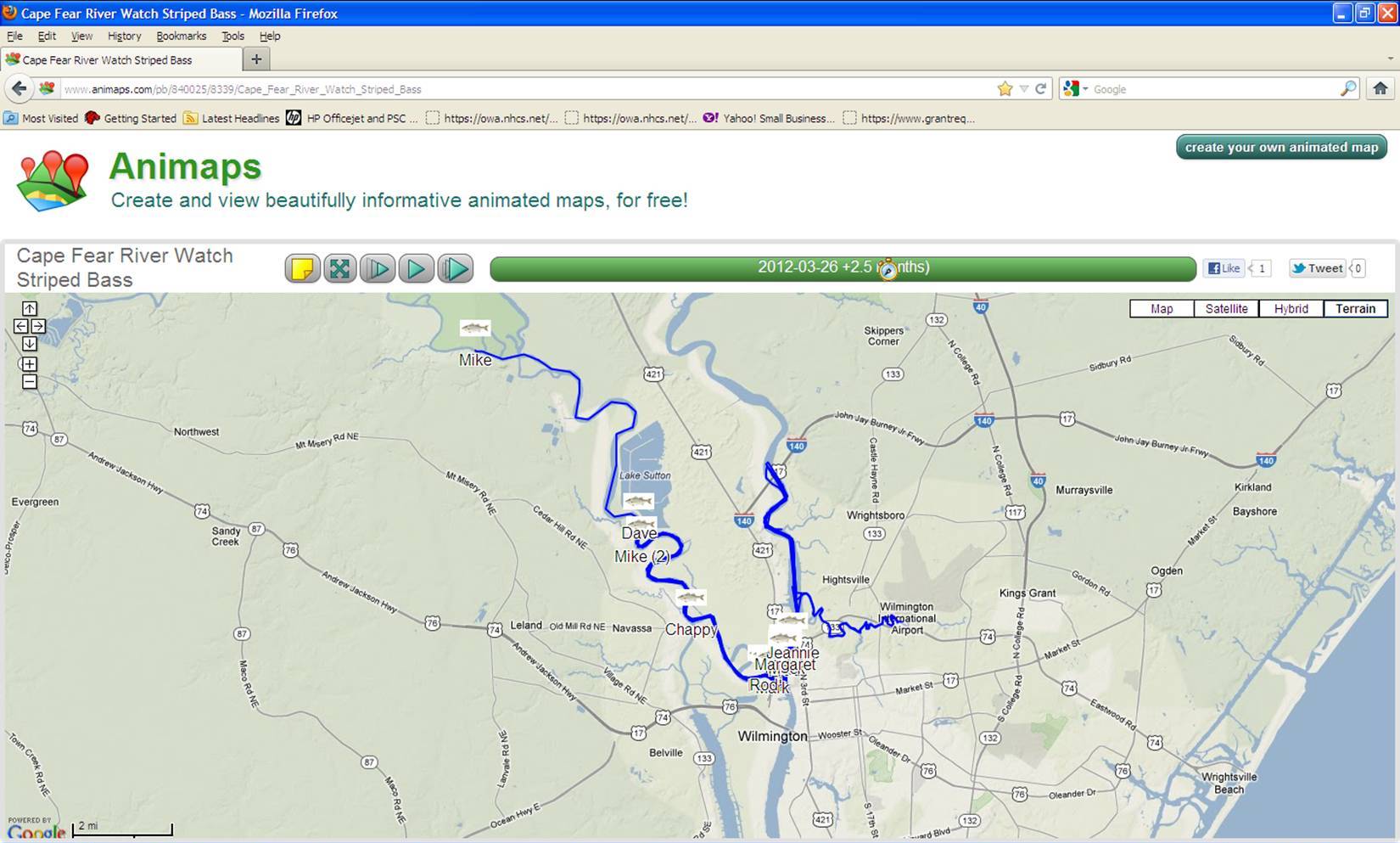
Task: Click the fullscreen expand arrows button
Action: (x=339, y=269)
